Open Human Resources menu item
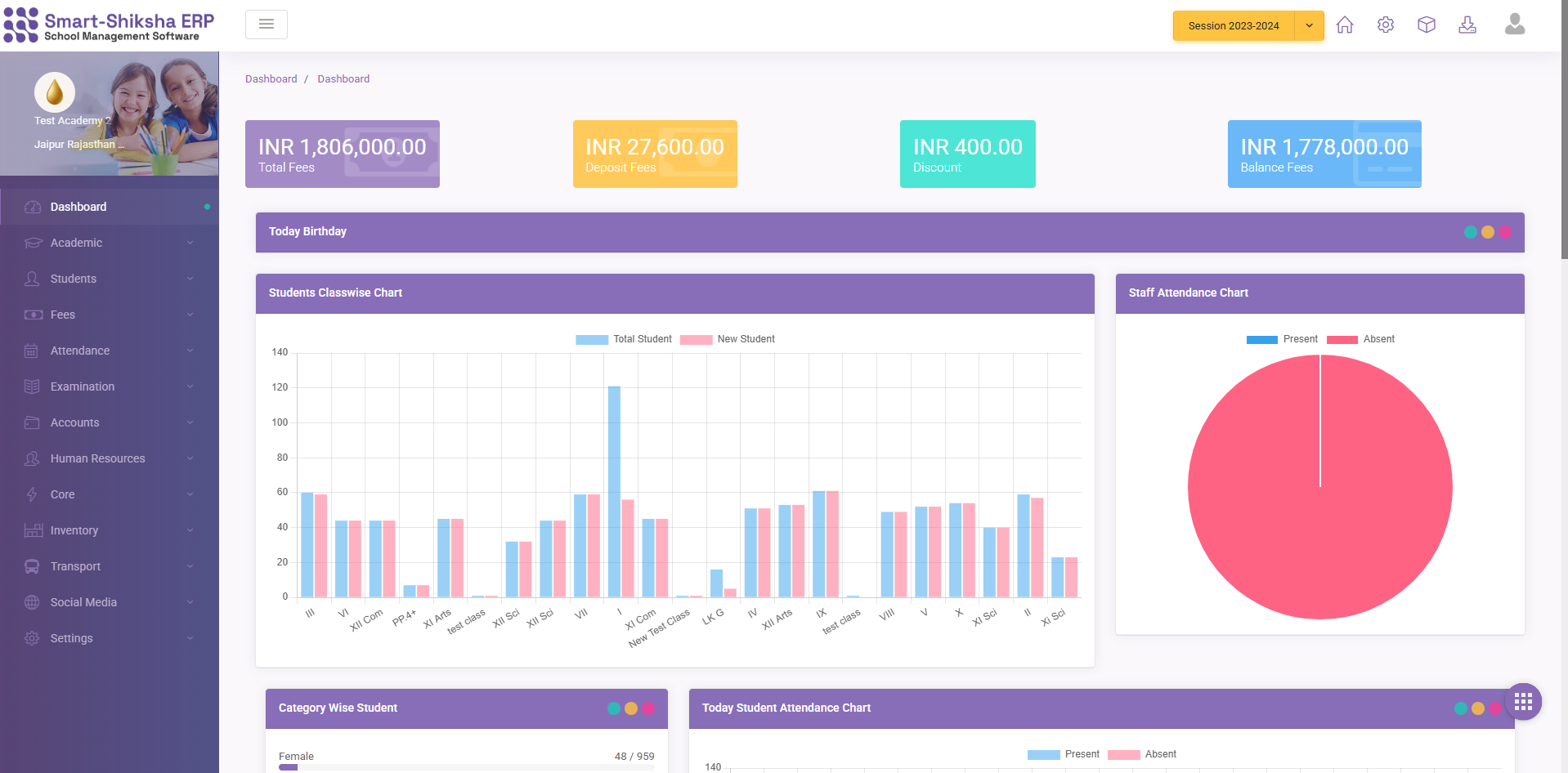This screenshot has height=773, width=1568. click(98, 458)
